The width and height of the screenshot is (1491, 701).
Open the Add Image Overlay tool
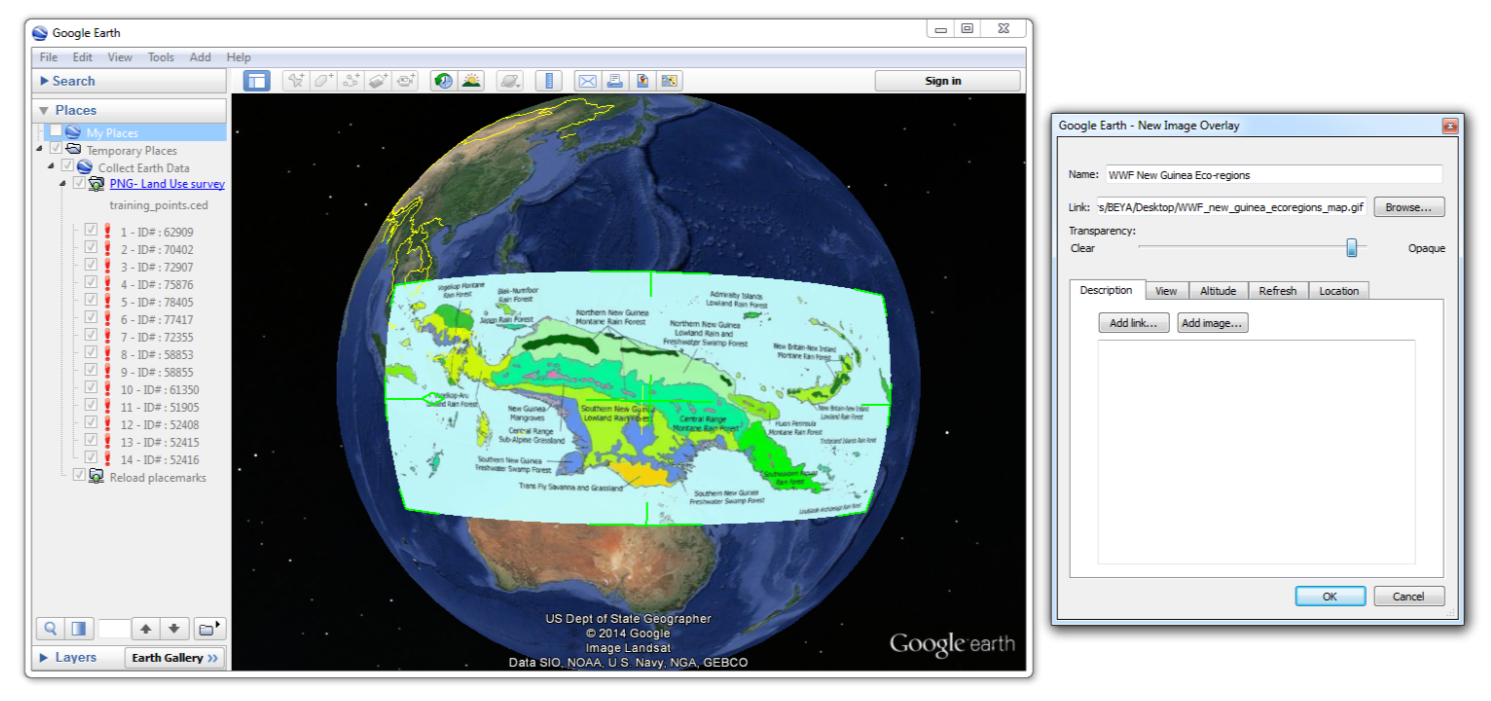point(377,80)
